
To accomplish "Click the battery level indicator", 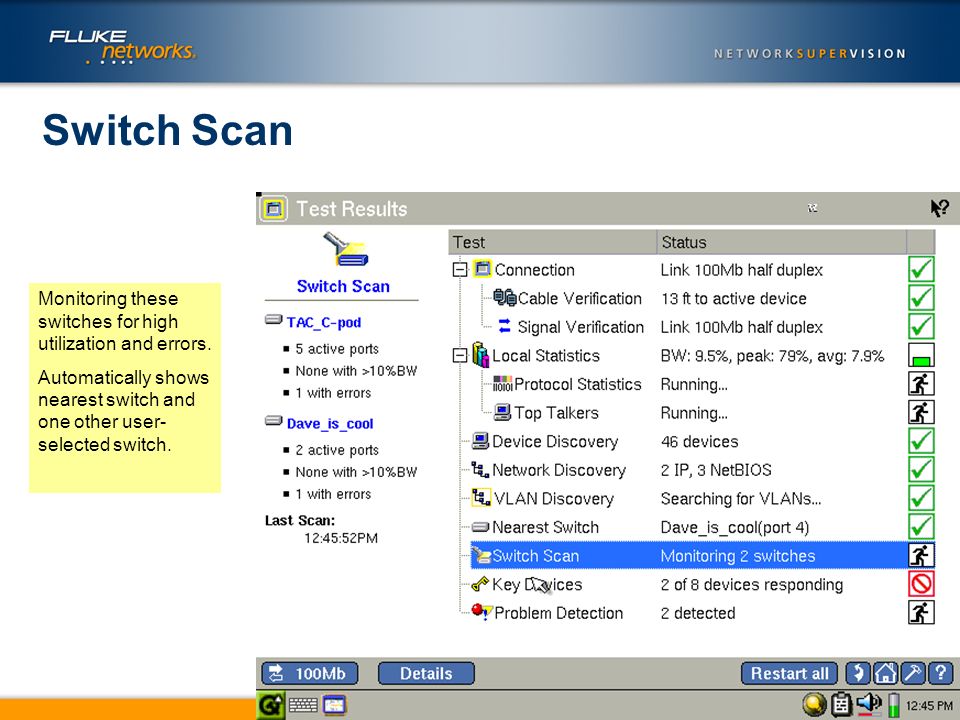I will pos(894,705).
